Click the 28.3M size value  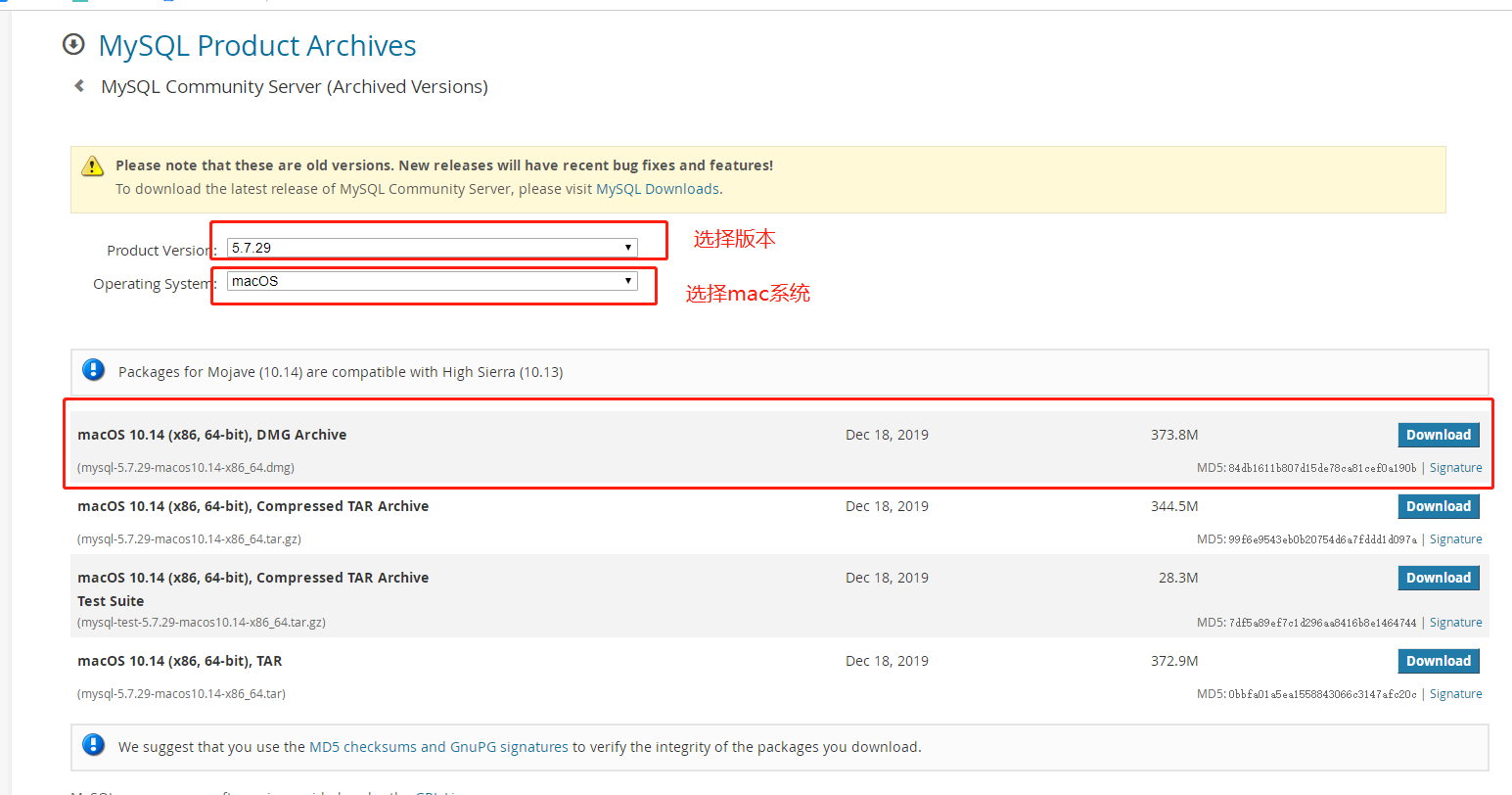1178,578
